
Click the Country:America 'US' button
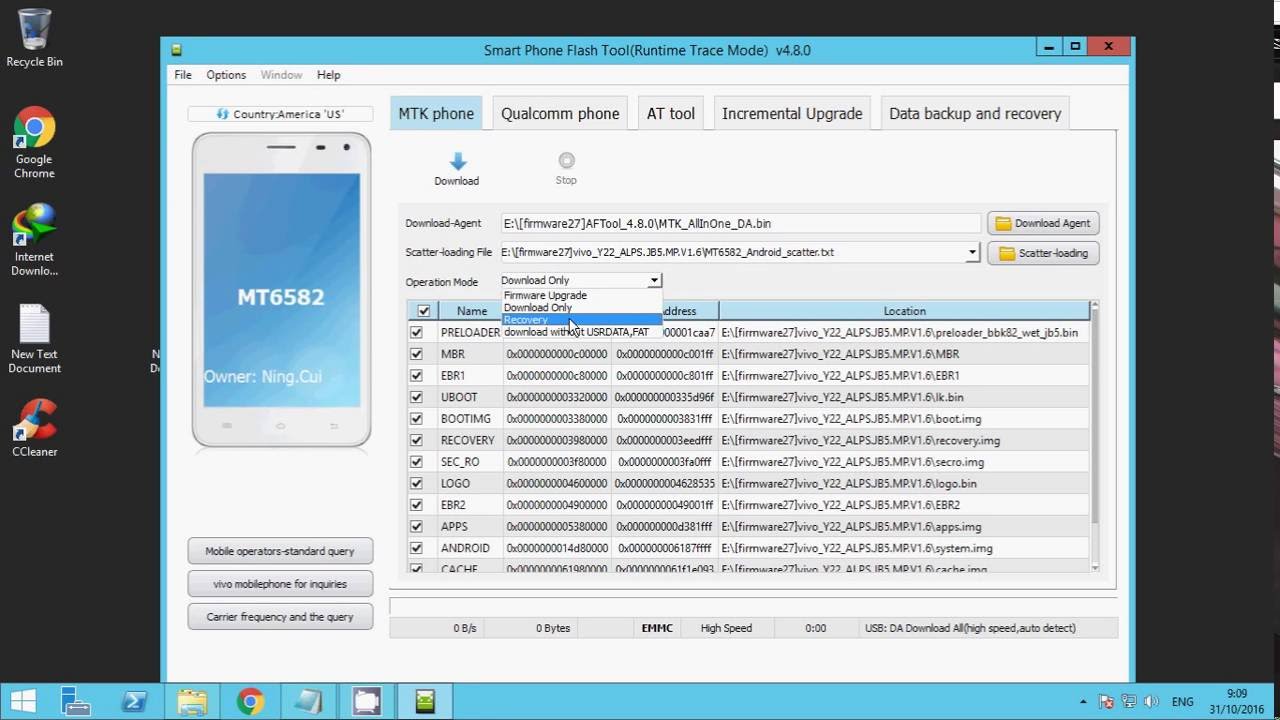tap(280, 114)
